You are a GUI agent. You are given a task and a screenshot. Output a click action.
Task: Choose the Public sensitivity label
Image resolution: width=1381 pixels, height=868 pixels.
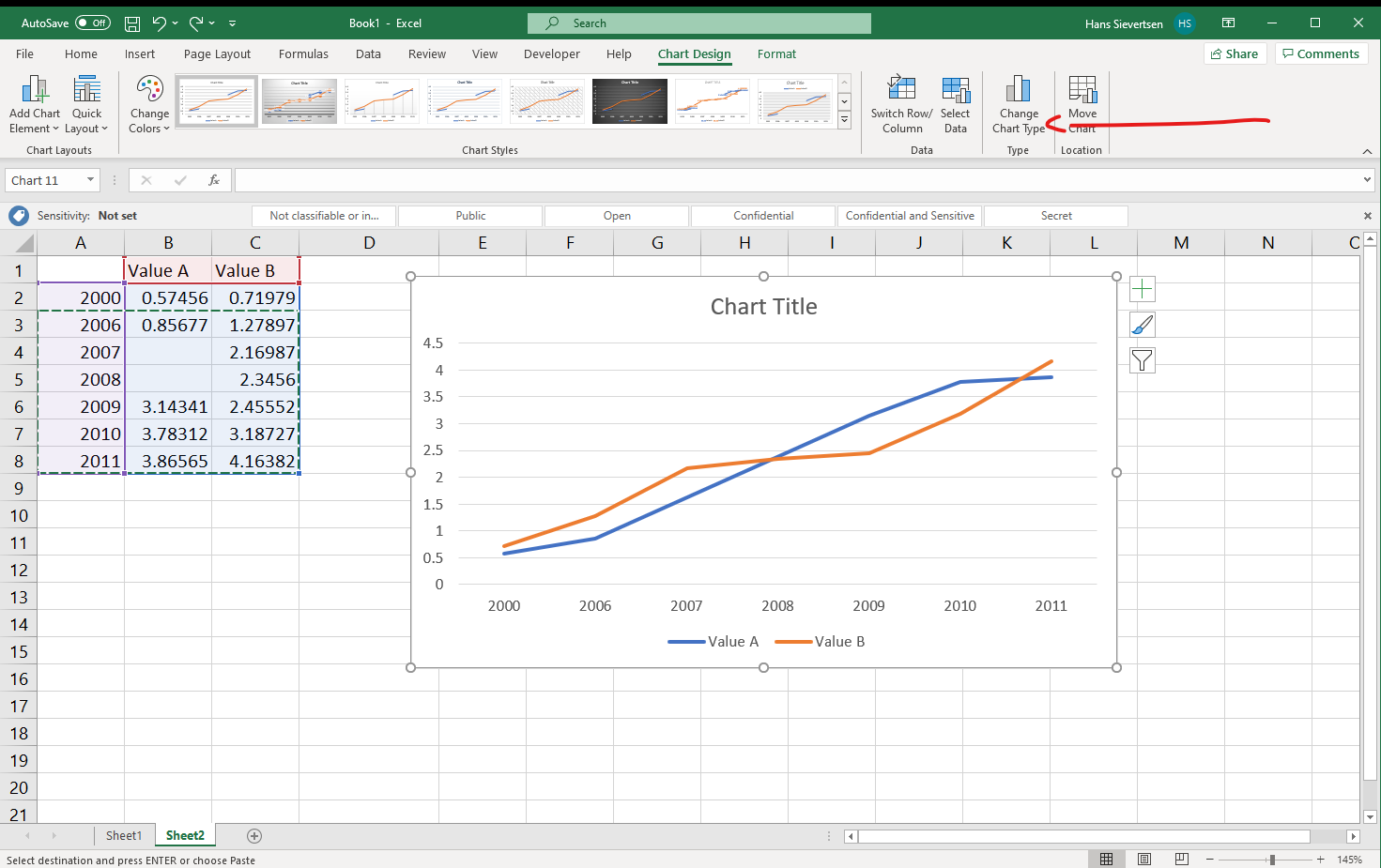[470, 216]
